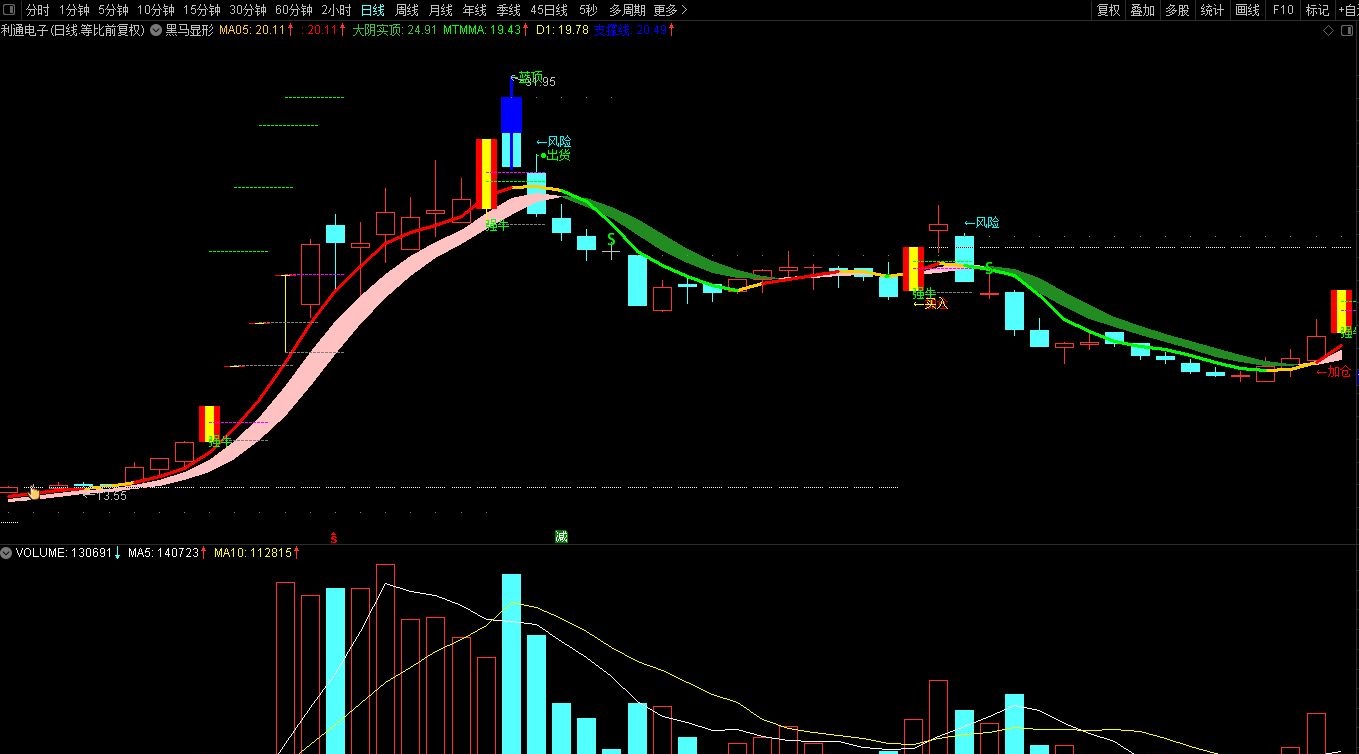Open the 多周期 multi-period view

[x=627, y=10]
